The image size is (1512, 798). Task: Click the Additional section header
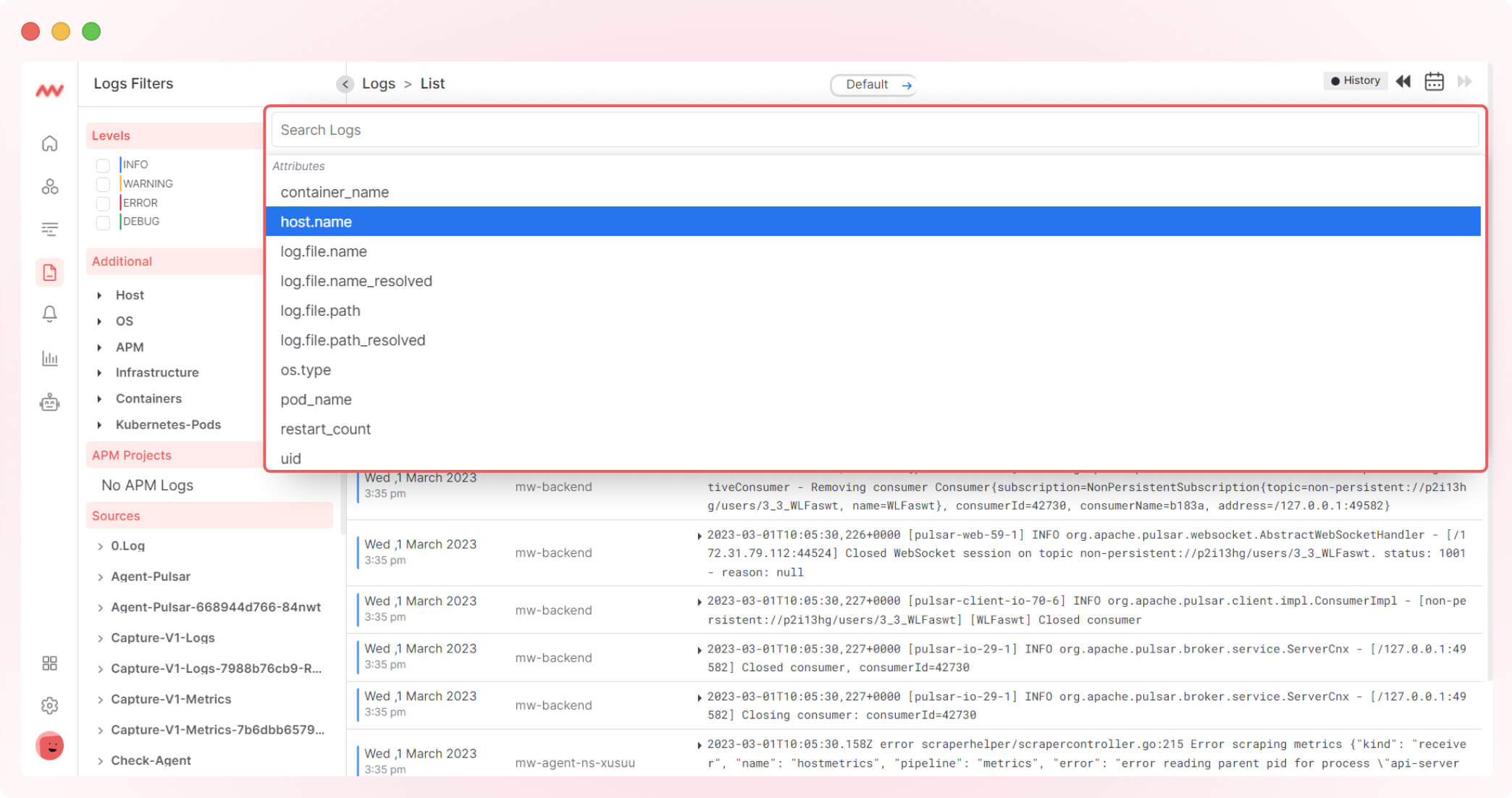coord(174,261)
